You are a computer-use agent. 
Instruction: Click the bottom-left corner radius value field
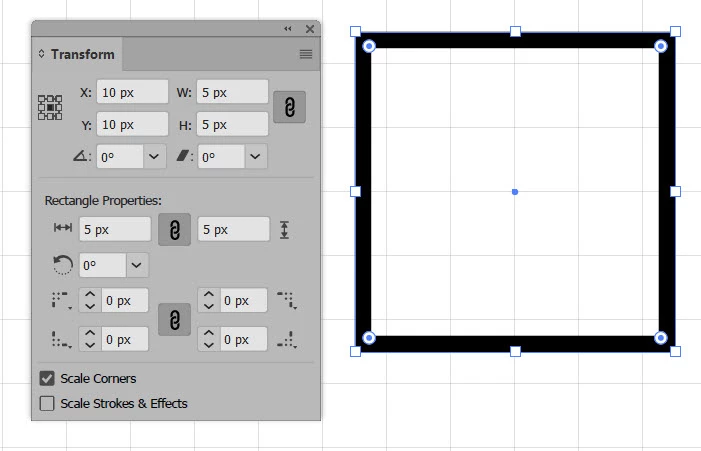pyautogui.click(x=125, y=339)
